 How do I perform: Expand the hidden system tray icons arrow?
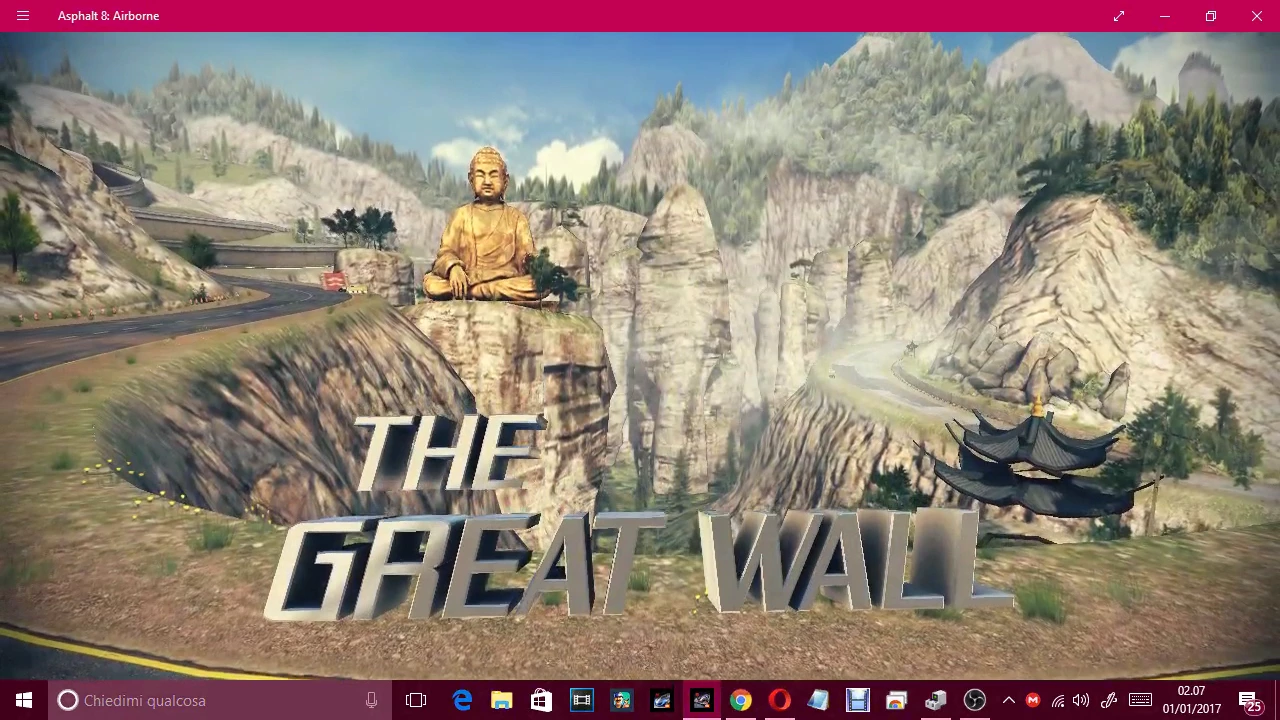(1008, 701)
